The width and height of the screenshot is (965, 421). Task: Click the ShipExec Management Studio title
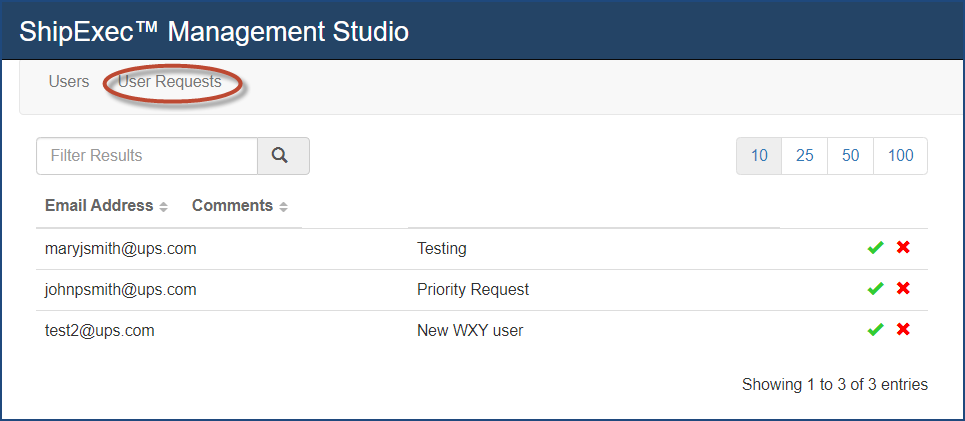[214, 31]
